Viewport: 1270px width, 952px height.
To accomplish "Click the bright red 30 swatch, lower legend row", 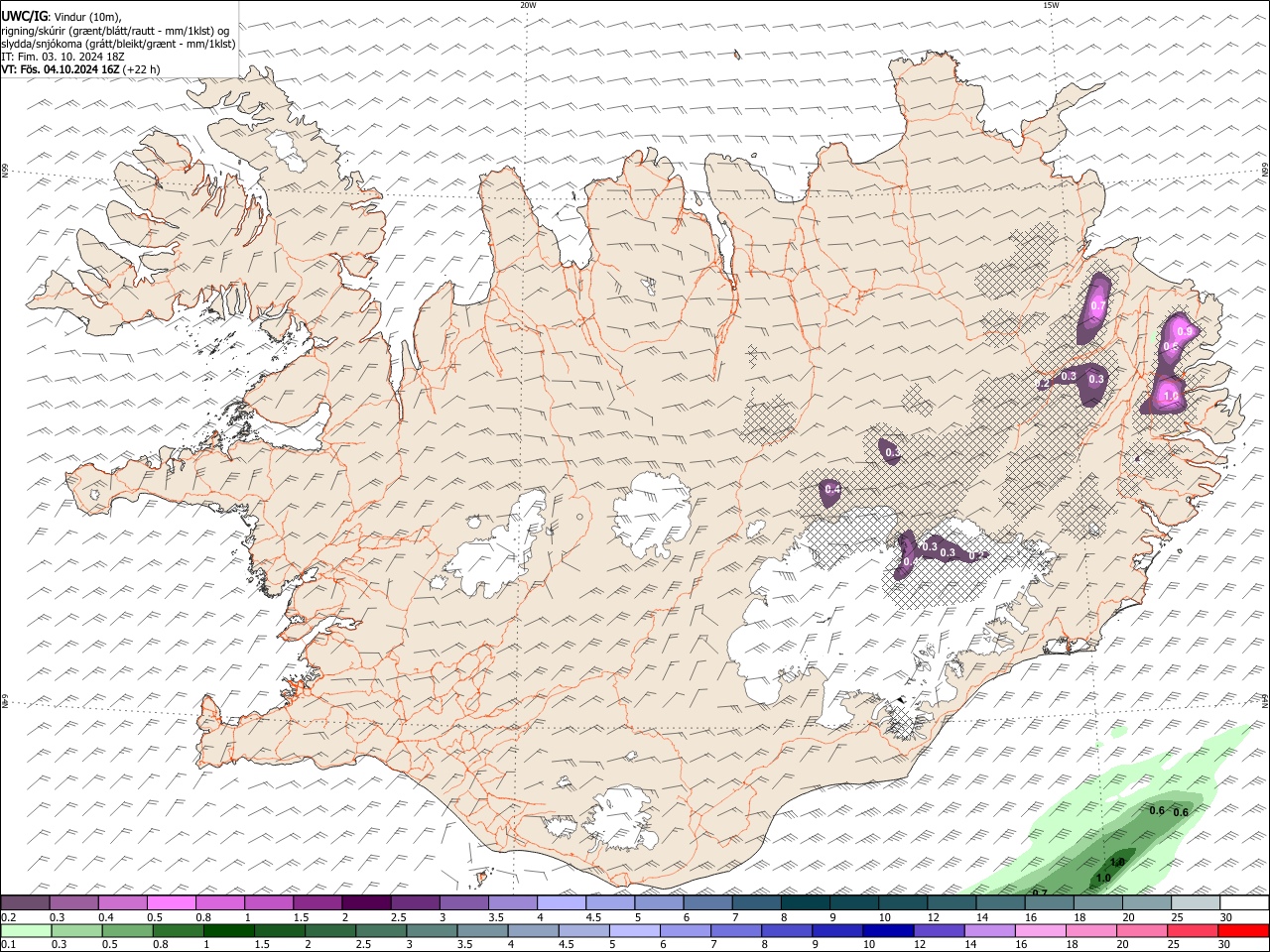I will coord(1242,930).
